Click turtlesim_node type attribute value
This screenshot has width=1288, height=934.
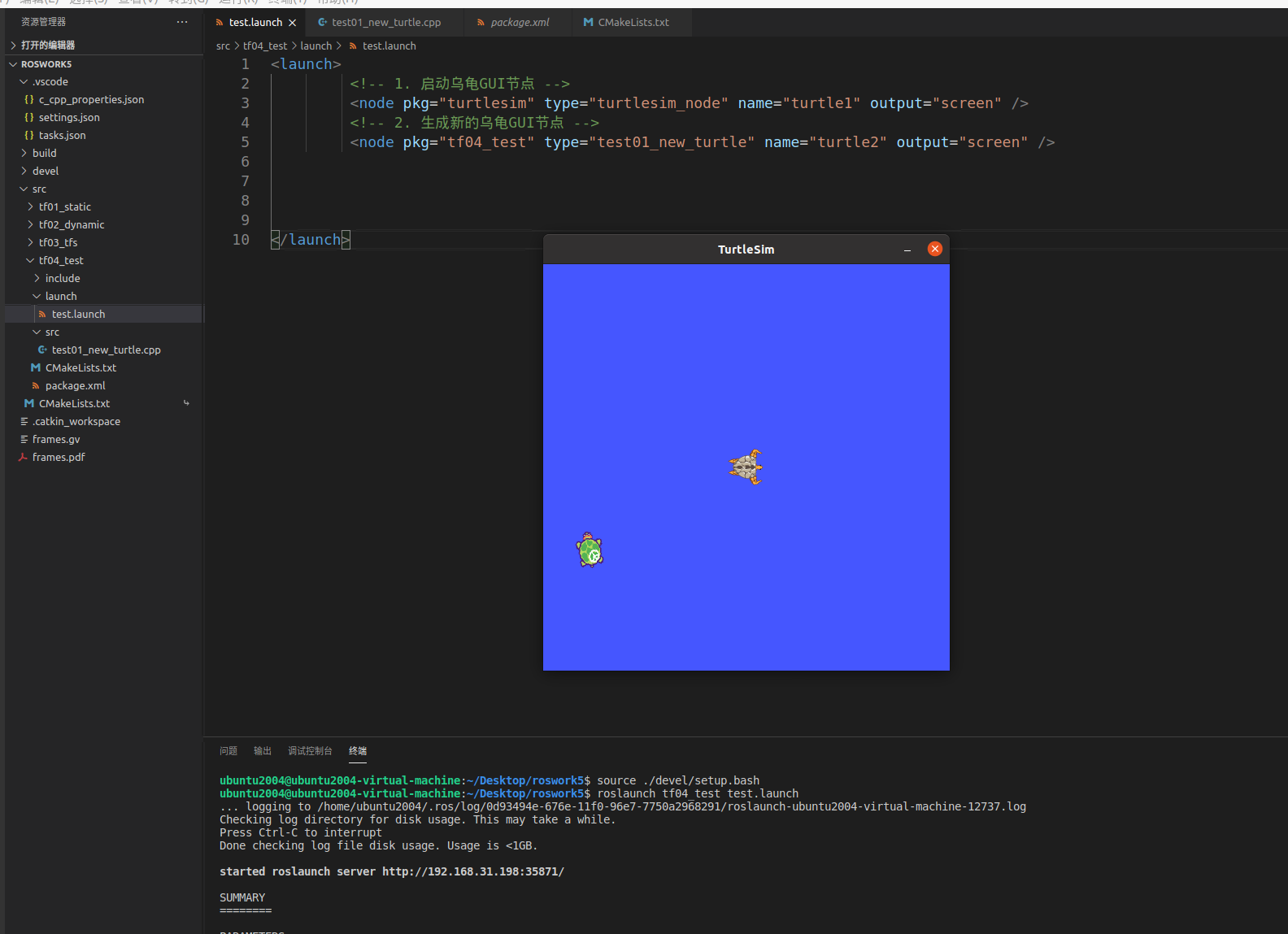click(659, 103)
